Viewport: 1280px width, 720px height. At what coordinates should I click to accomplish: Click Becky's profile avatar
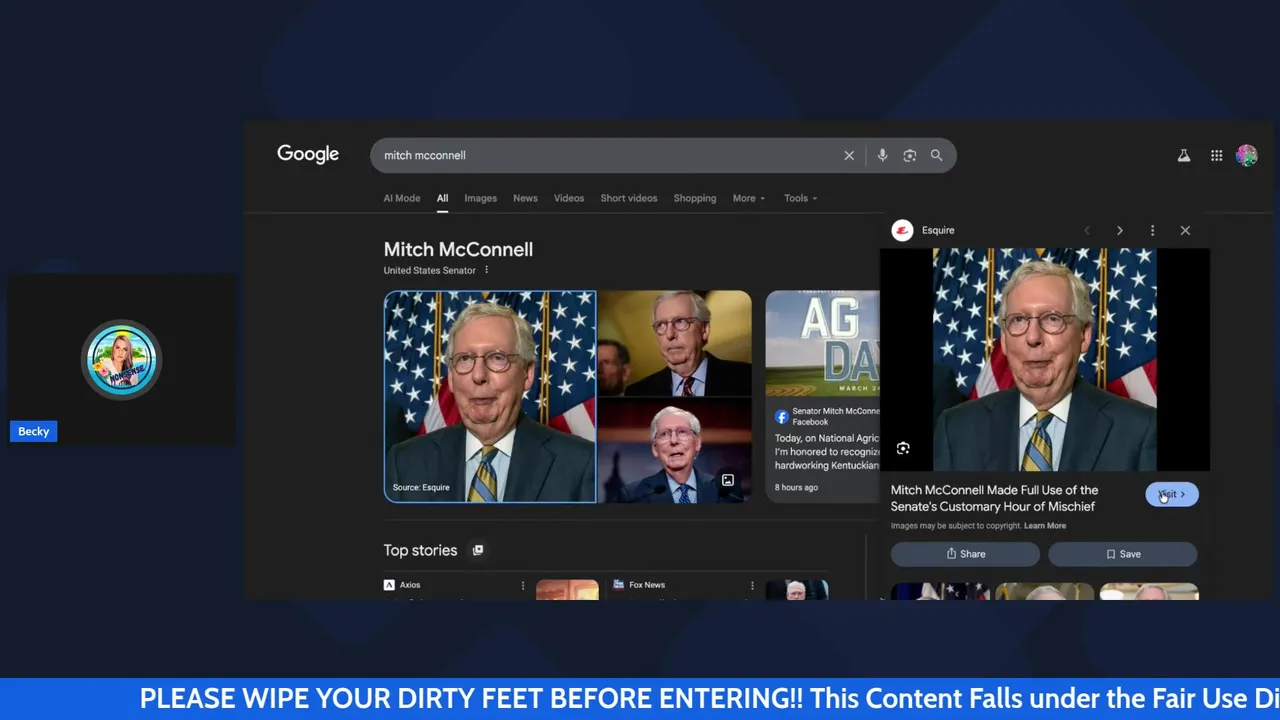click(122, 359)
